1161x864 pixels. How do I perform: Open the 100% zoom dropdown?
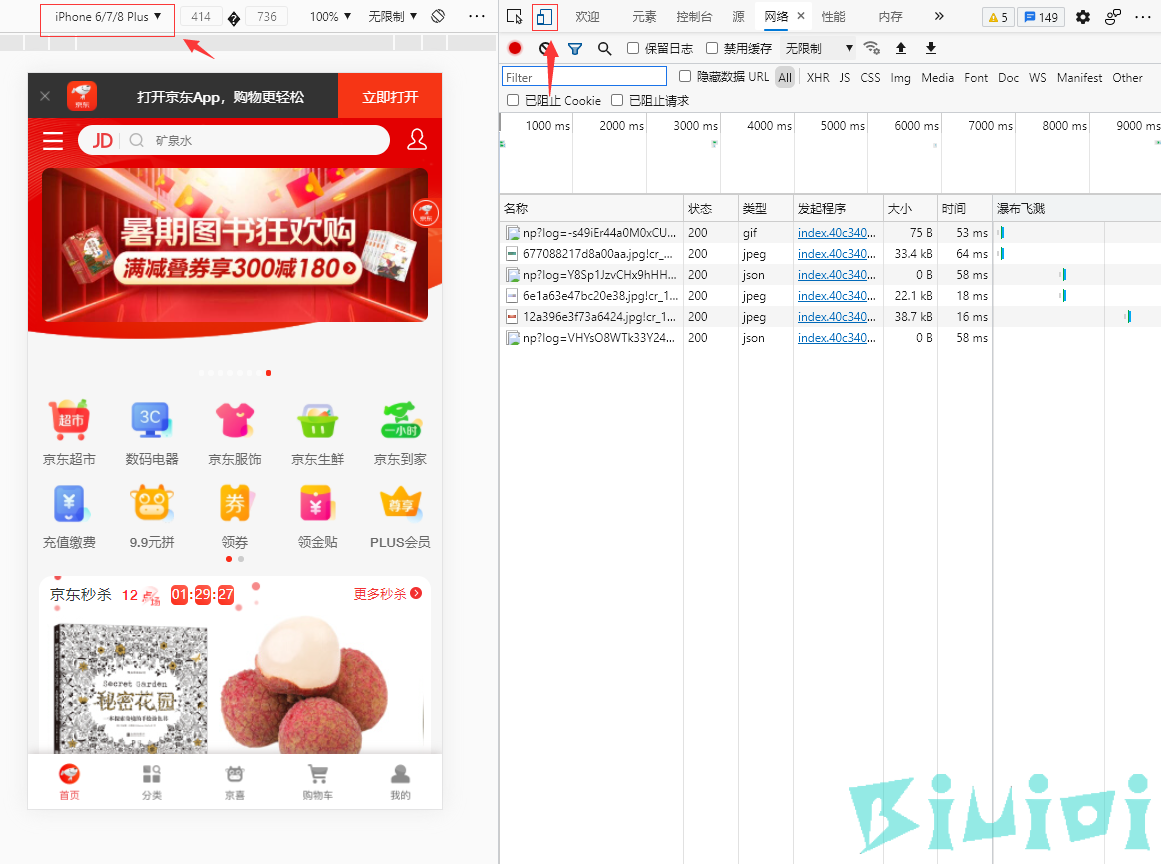point(330,16)
